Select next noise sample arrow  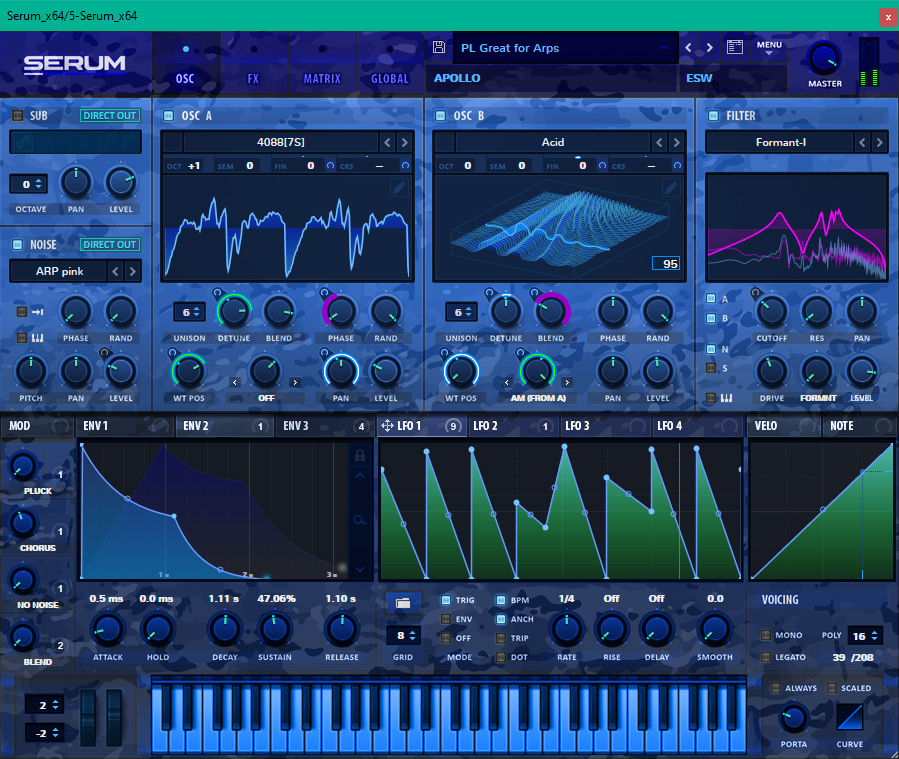click(132, 271)
